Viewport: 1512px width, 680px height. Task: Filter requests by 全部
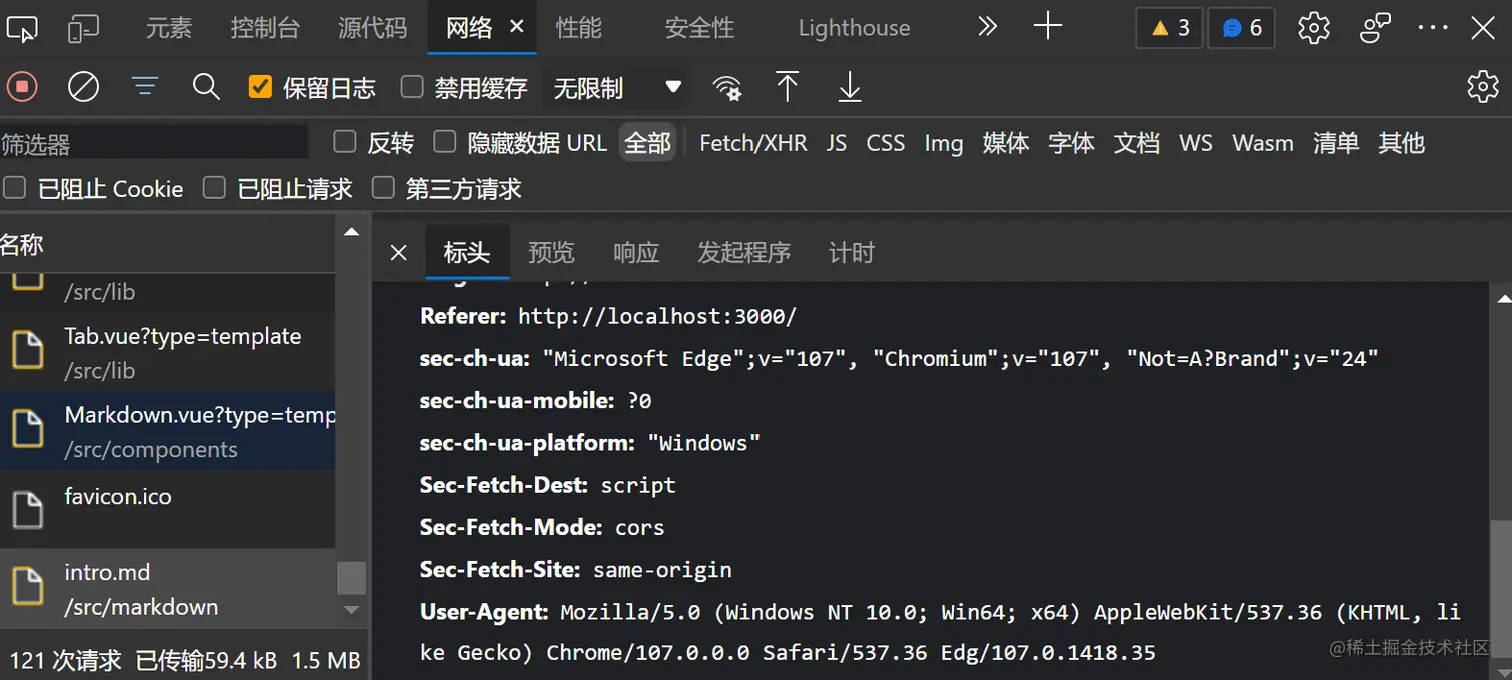648,143
